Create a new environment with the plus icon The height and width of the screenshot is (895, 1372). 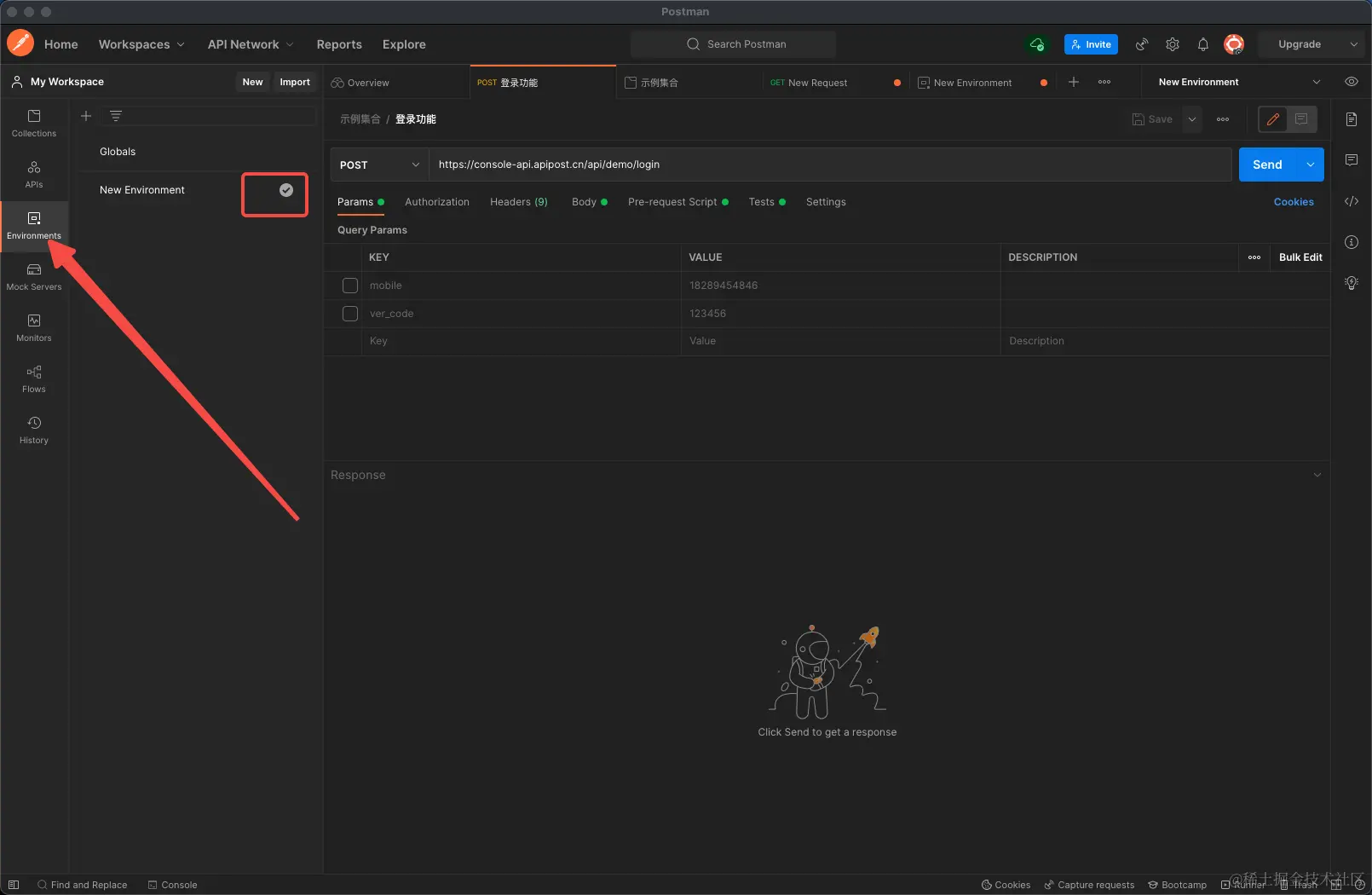click(x=86, y=116)
